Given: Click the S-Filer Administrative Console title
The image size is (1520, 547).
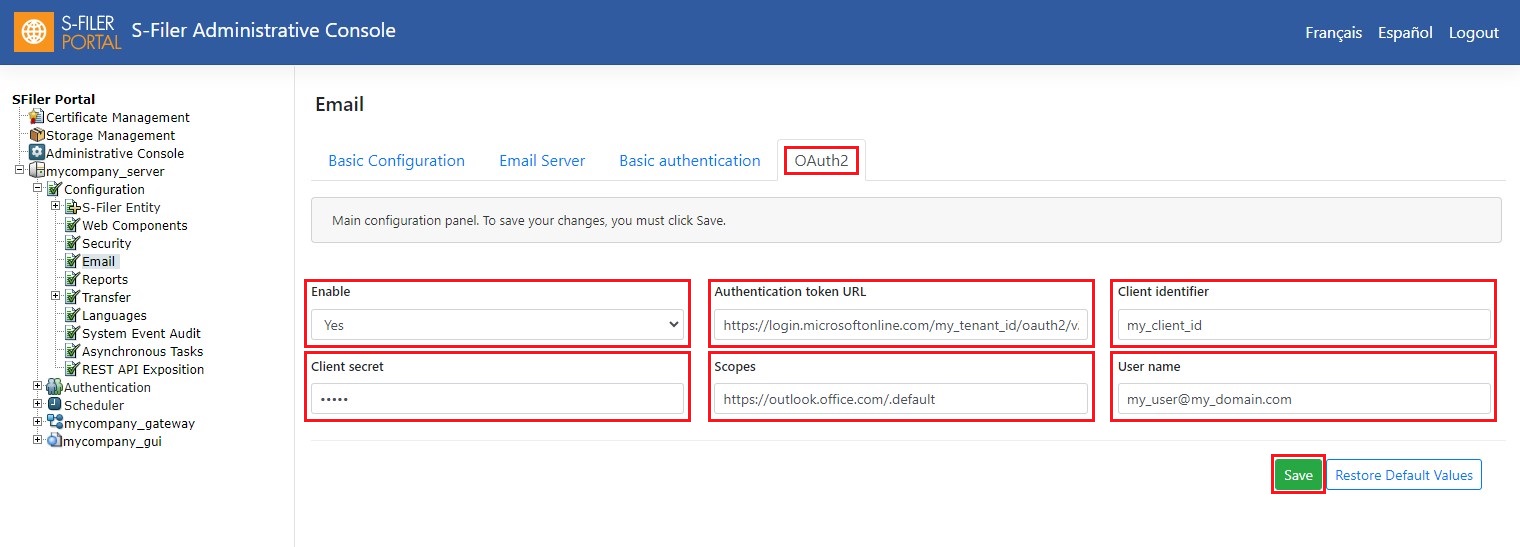Looking at the screenshot, I should point(264,30).
